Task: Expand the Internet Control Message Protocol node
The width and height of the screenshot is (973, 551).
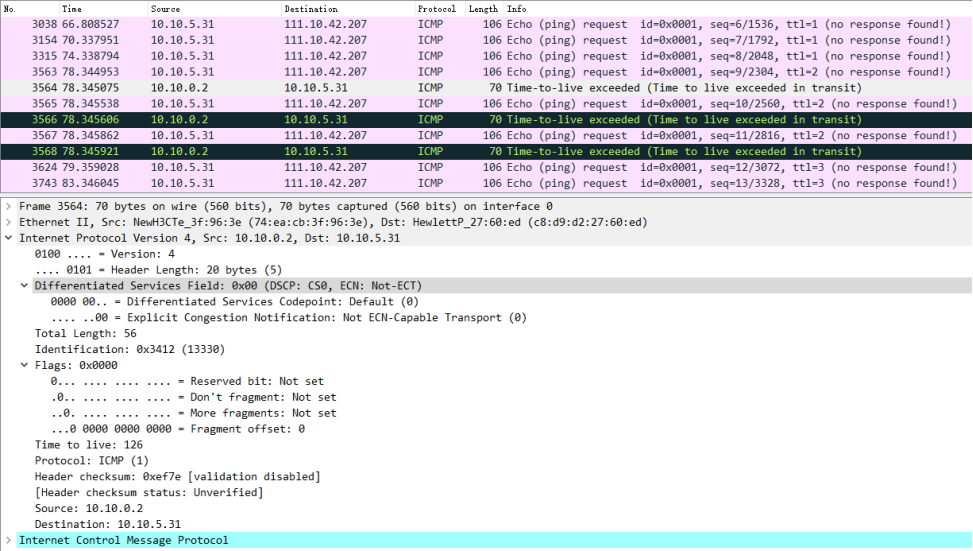Action: (x=9, y=540)
